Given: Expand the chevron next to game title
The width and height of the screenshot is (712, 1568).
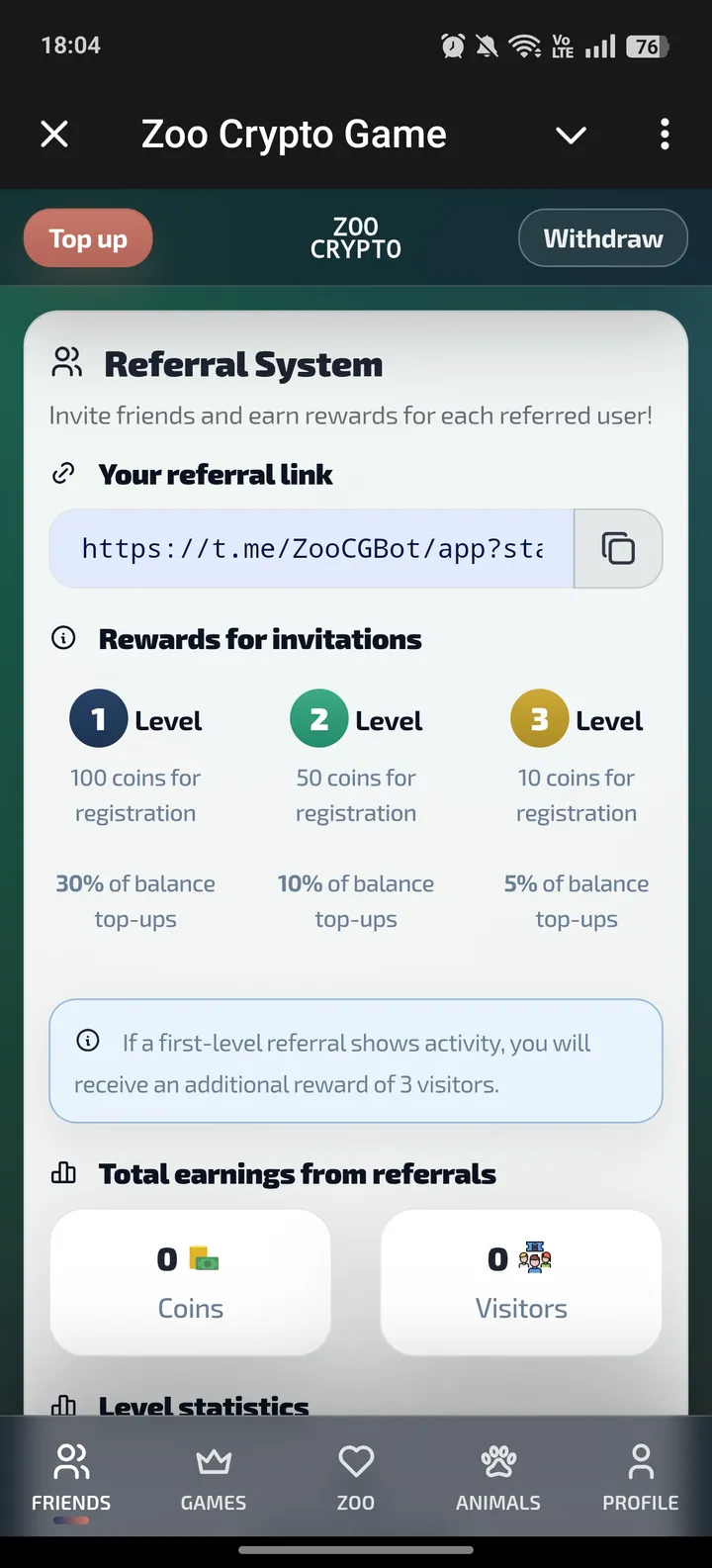Looking at the screenshot, I should pyautogui.click(x=571, y=135).
